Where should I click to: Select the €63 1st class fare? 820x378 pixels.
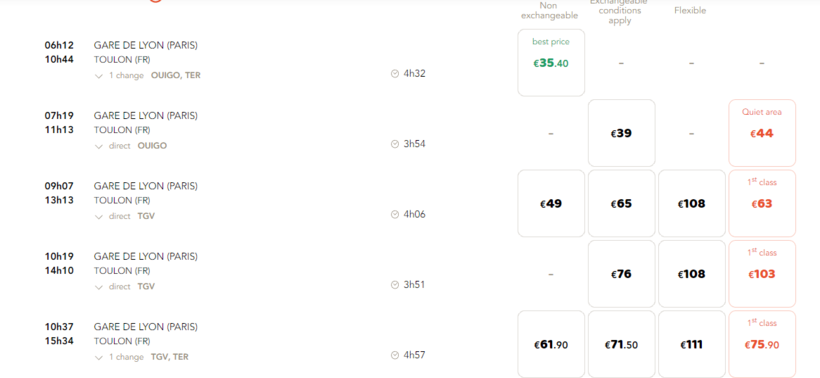(x=762, y=203)
